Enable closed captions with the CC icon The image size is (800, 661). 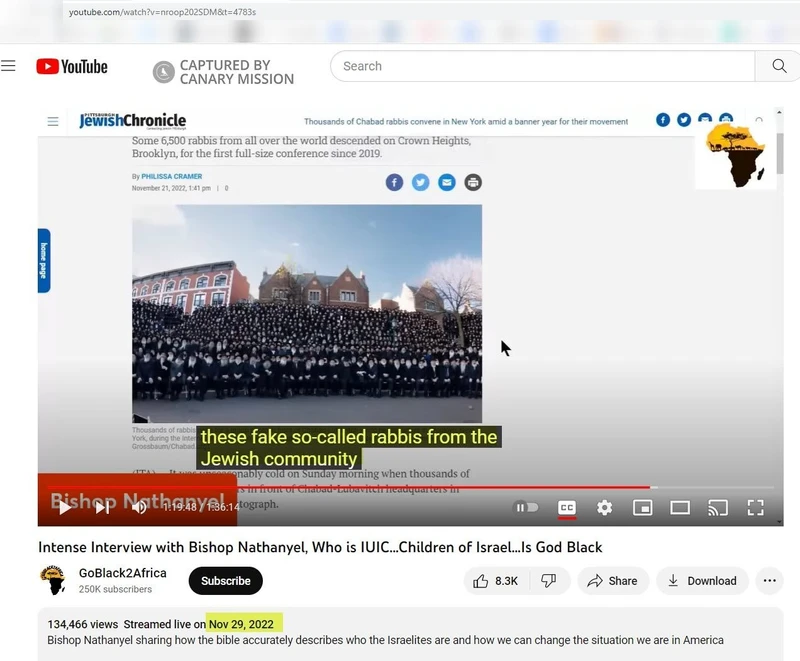pyautogui.click(x=566, y=508)
